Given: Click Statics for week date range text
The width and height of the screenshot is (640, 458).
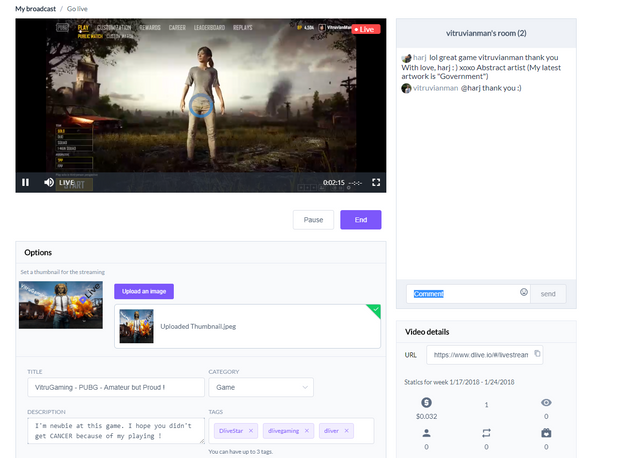Looking at the screenshot, I should coord(459,382).
